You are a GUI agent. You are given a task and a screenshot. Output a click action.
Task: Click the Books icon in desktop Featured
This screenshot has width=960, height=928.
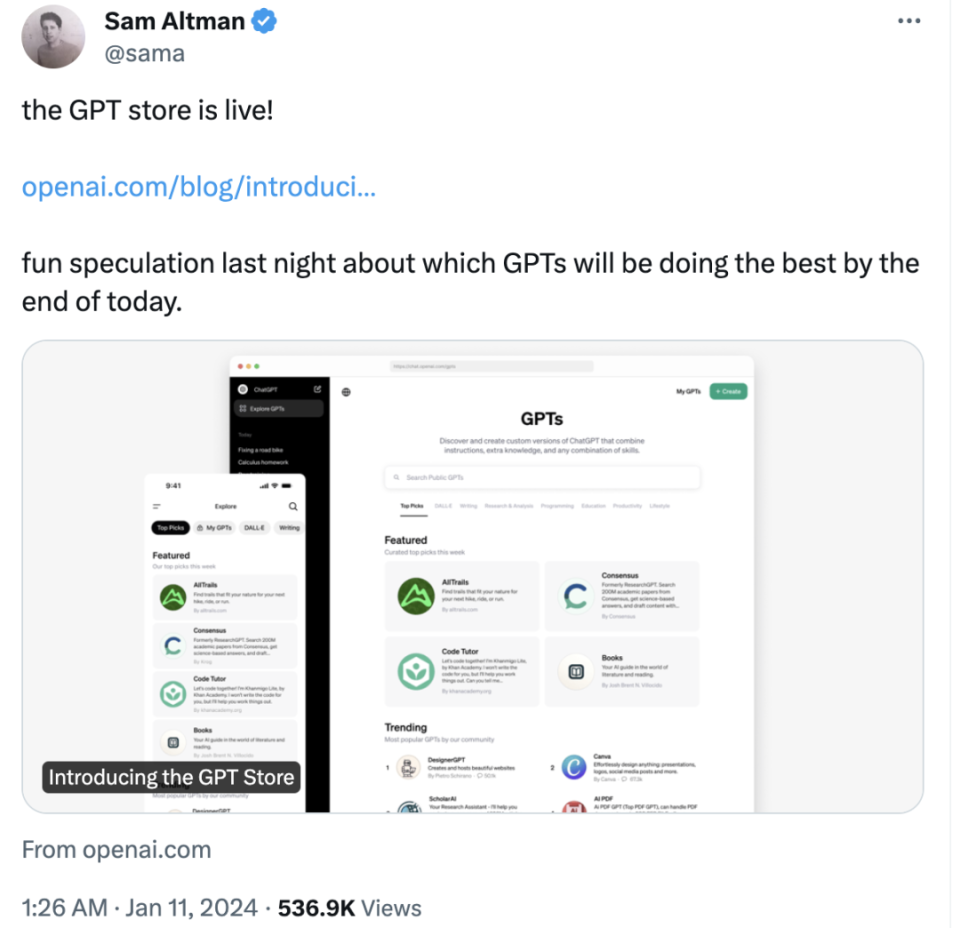click(x=574, y=672)
